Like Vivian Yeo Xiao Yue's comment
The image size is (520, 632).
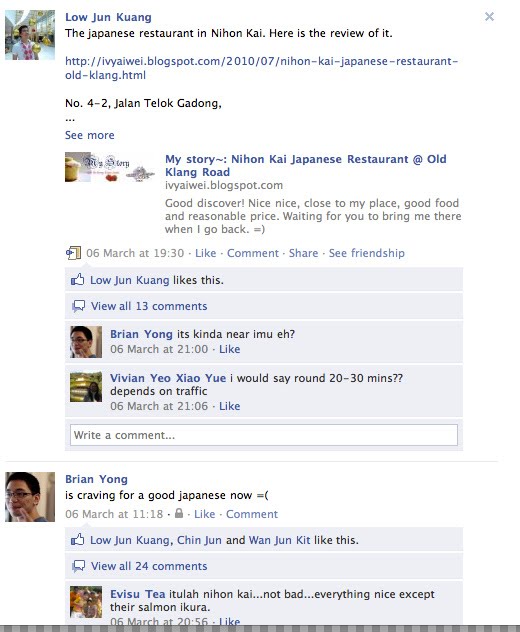pos(229,406)
